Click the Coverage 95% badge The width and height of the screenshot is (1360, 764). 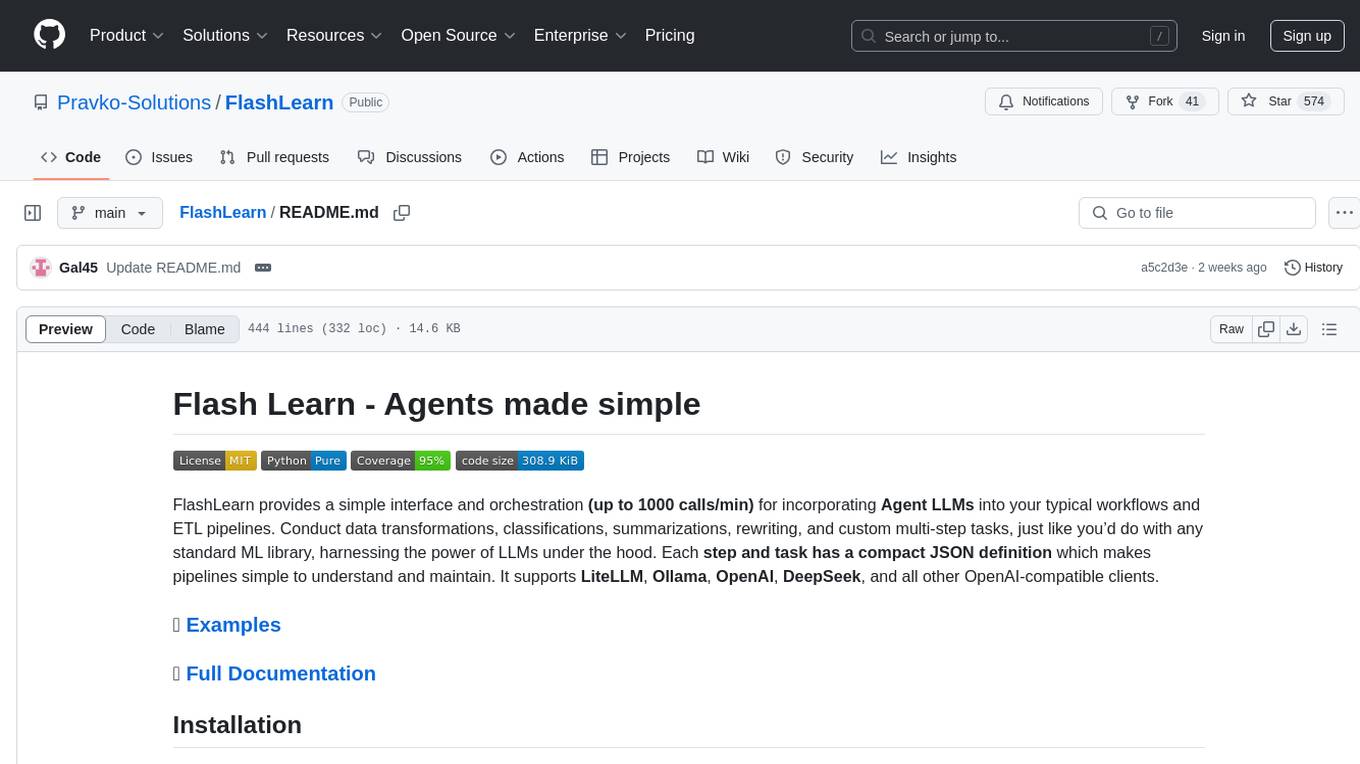click(x=400, y=460)
